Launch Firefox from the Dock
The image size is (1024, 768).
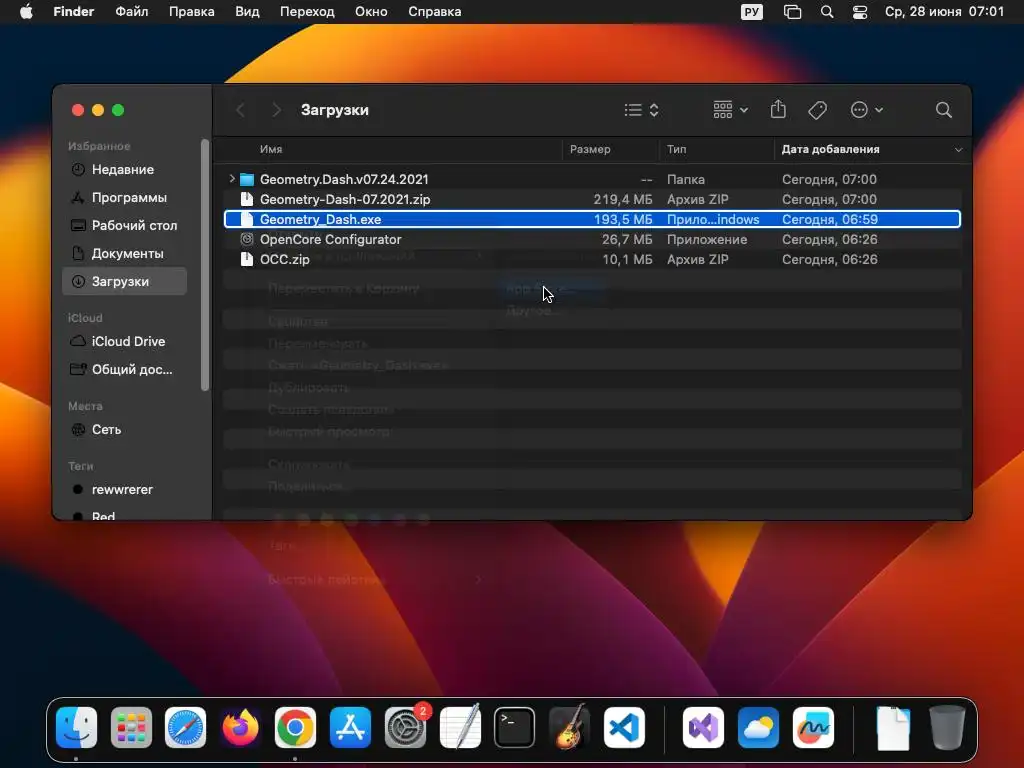[240, 728]
